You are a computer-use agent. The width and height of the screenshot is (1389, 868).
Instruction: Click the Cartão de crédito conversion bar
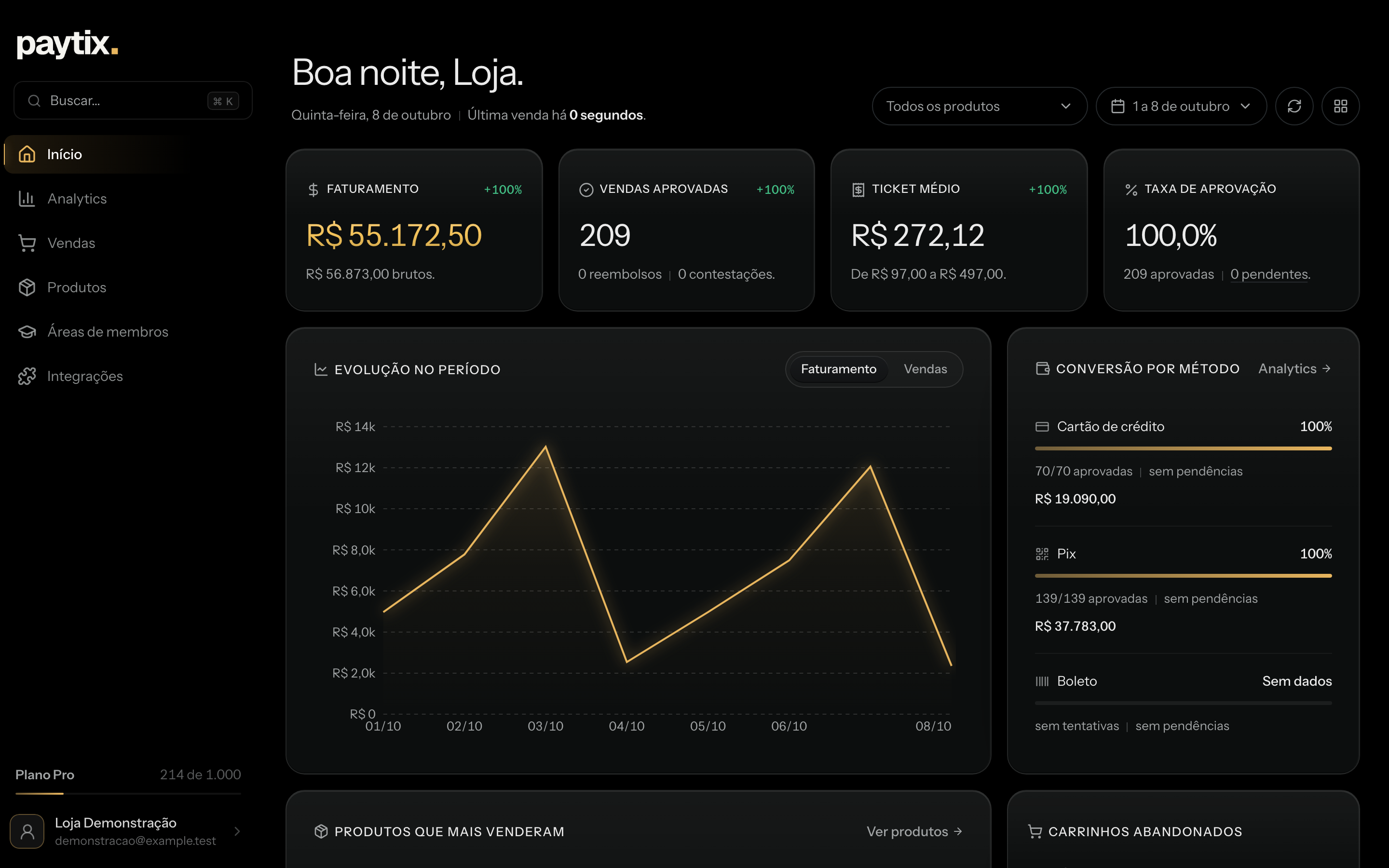1183,448
